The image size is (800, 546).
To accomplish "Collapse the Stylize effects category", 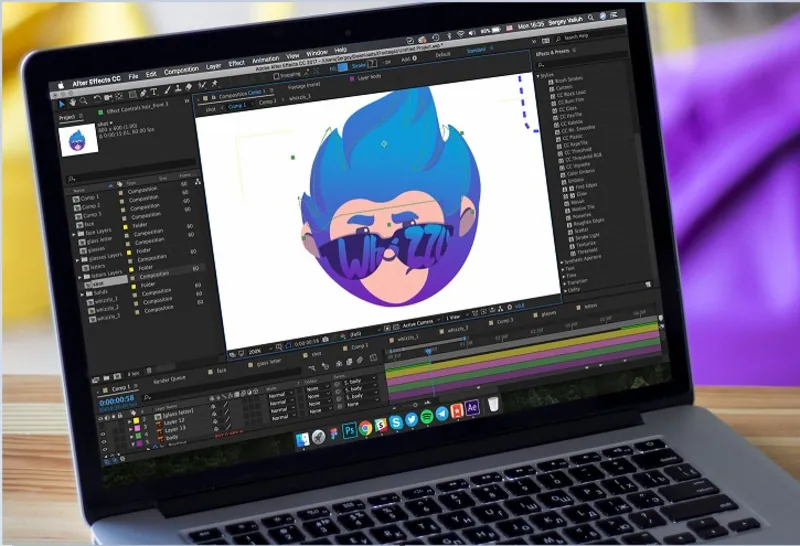I will pos(539,76).
